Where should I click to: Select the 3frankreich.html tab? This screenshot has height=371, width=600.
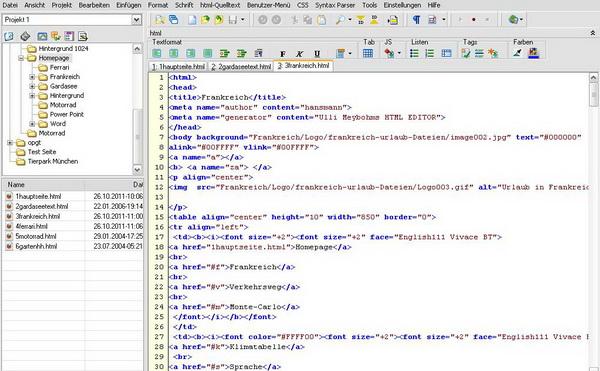point(303,66)
